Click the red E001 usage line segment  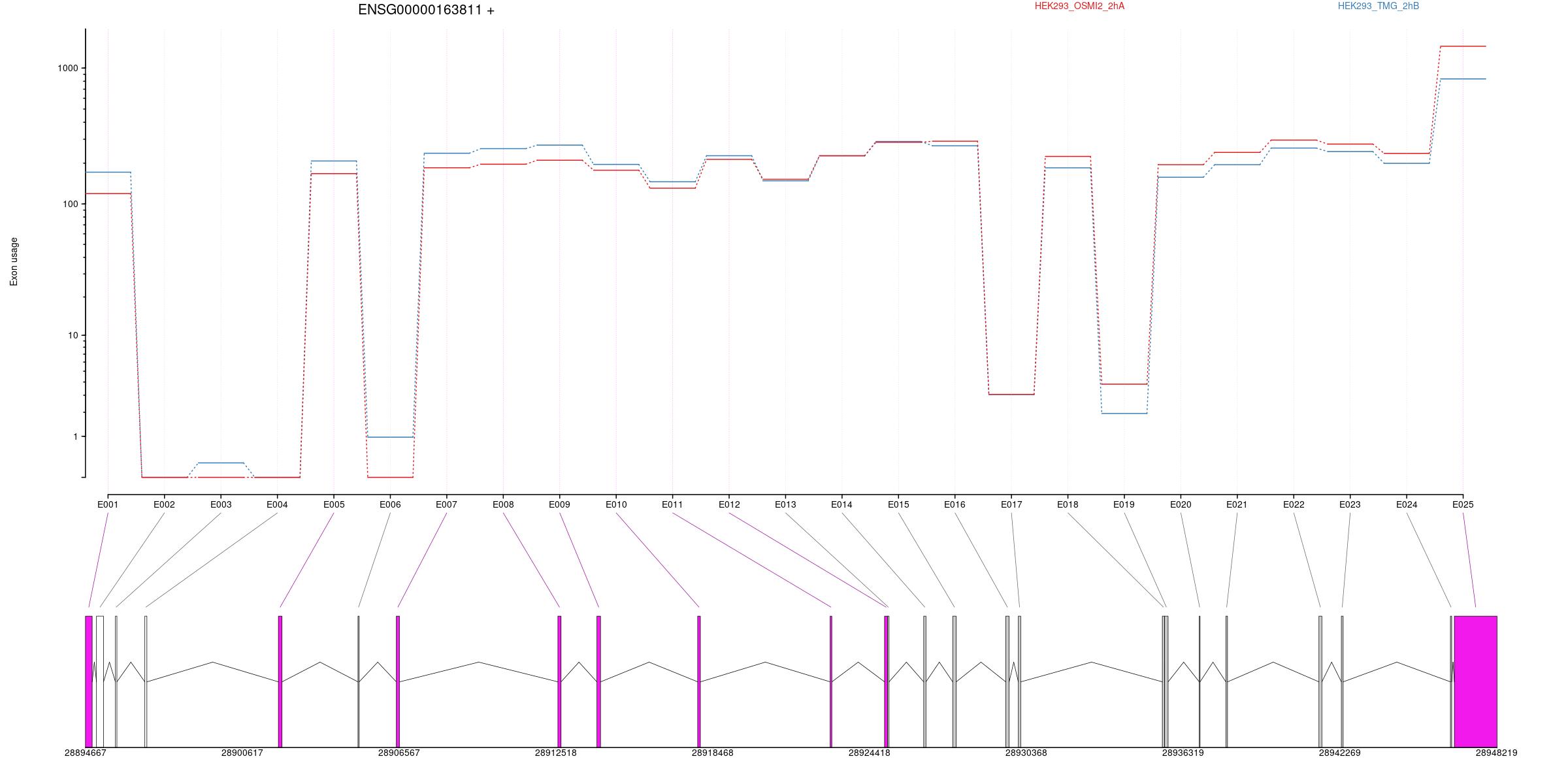coord(108,193)
